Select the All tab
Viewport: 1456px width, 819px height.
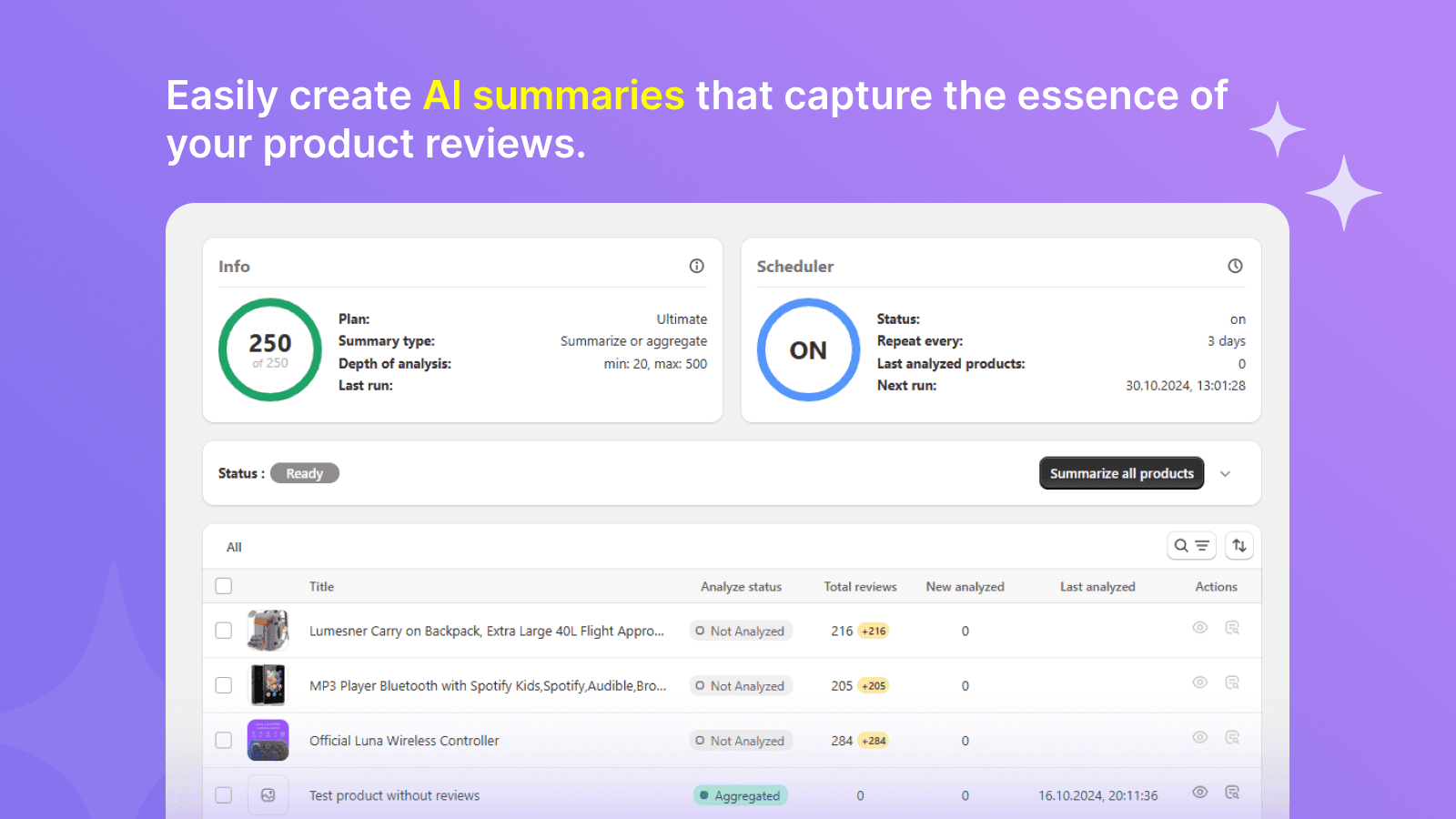click(x=234, y=547)
